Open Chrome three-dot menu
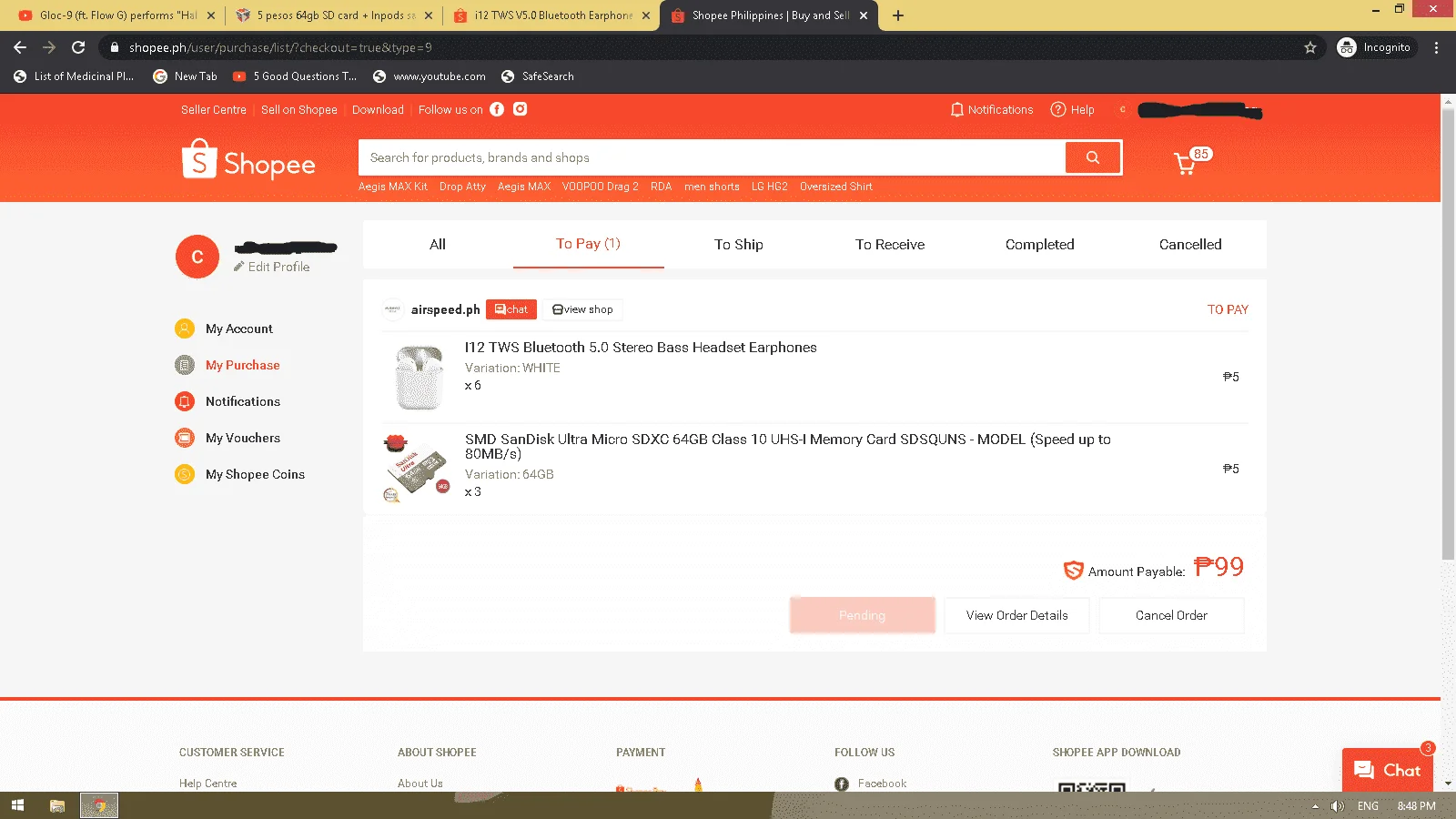 1437,47
